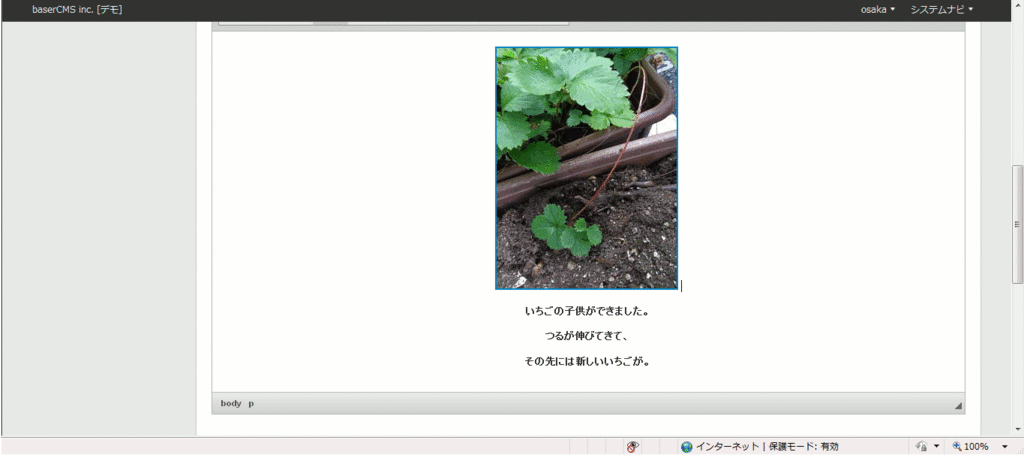Image resolution: width=1024 pixels, height=455 pixels.
Task: Click インターネット | 保護モード: 有効 status text
Action: [x=767, y=447]
